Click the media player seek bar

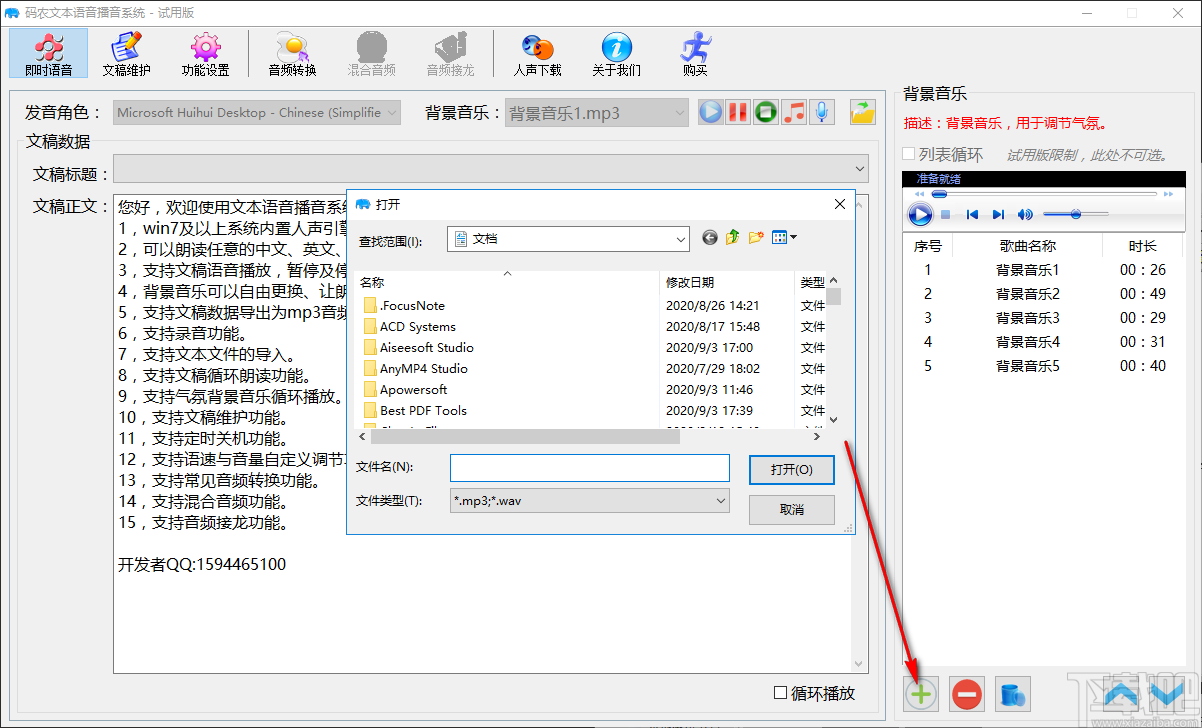[1044, 194]
